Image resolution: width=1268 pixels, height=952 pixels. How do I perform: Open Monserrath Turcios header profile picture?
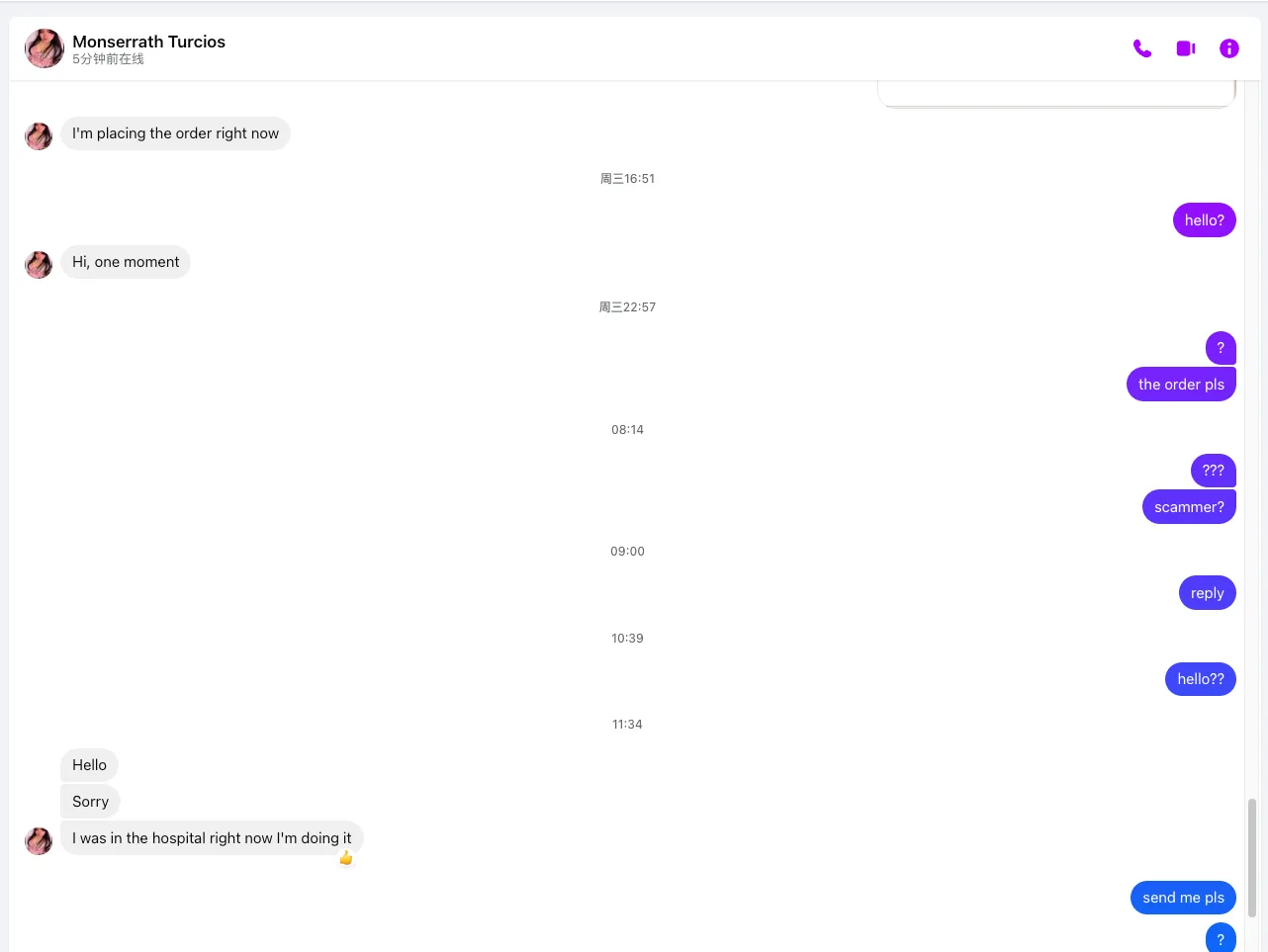(45, 48)
